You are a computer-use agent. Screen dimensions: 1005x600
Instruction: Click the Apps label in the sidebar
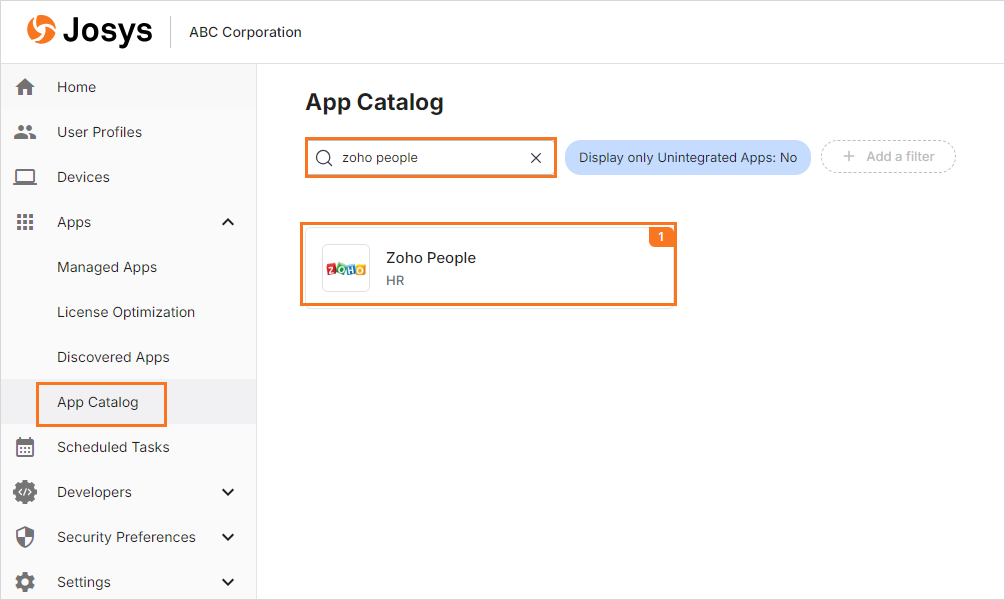[74, 222]
